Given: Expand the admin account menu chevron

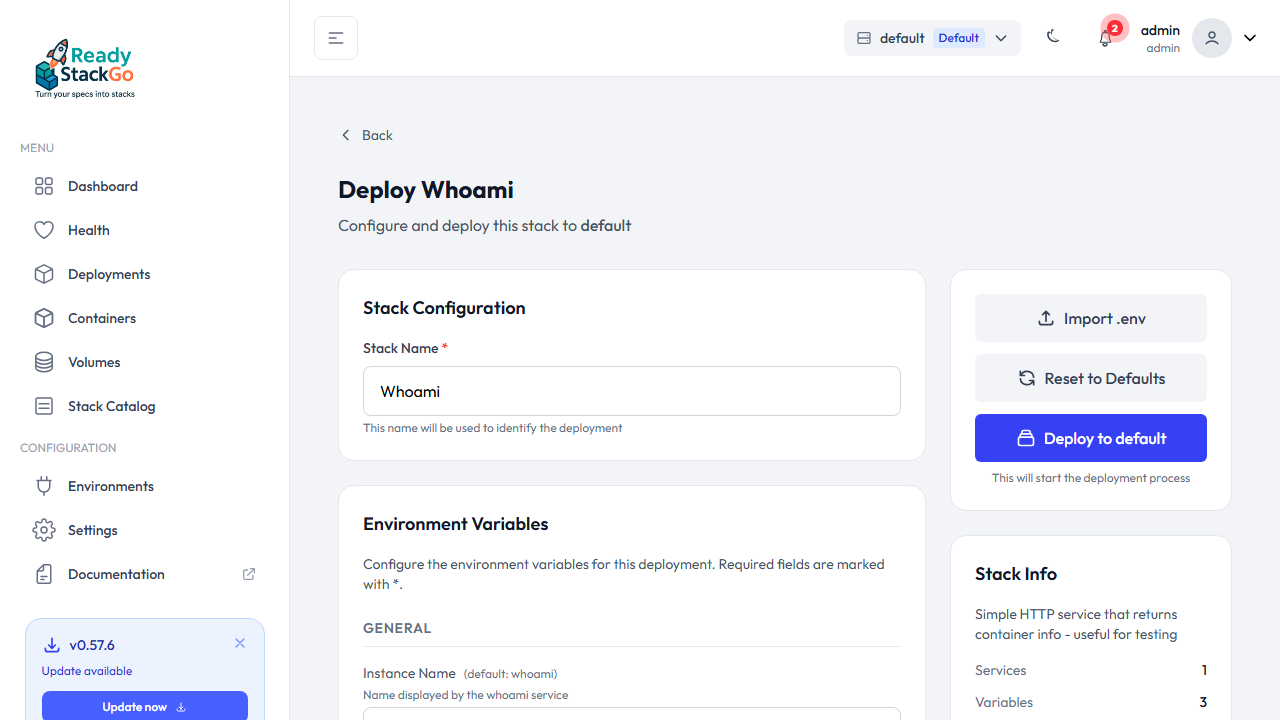Looking at the screenshot, I should [1249, 37].
